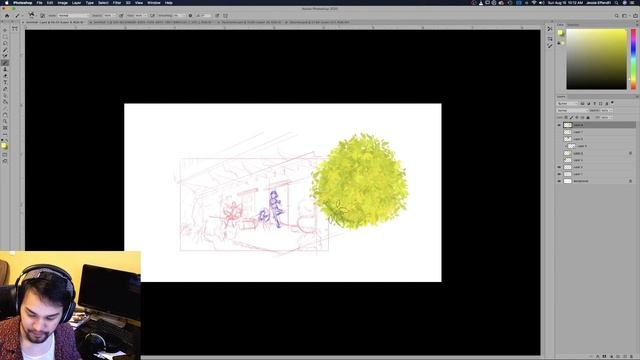Enable airbrush-style build-up icon

(x=152, y=16)
